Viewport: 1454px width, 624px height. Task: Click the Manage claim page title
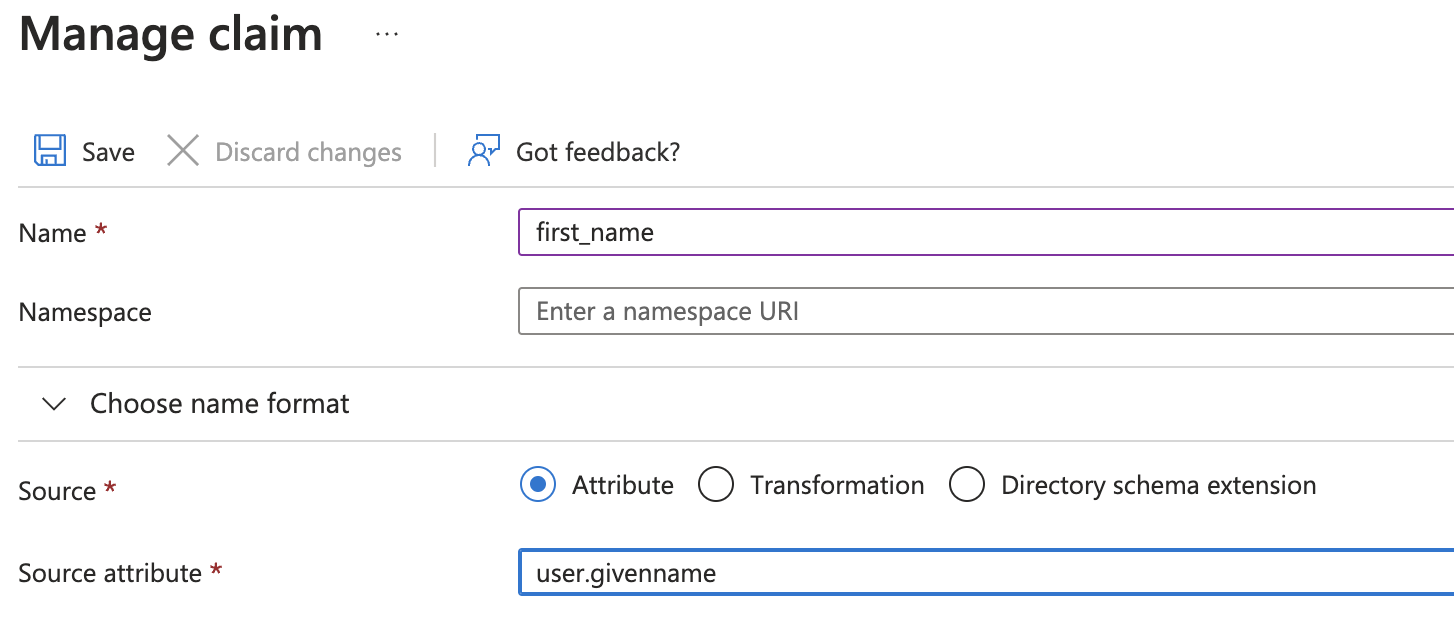(x=171, y=33)
